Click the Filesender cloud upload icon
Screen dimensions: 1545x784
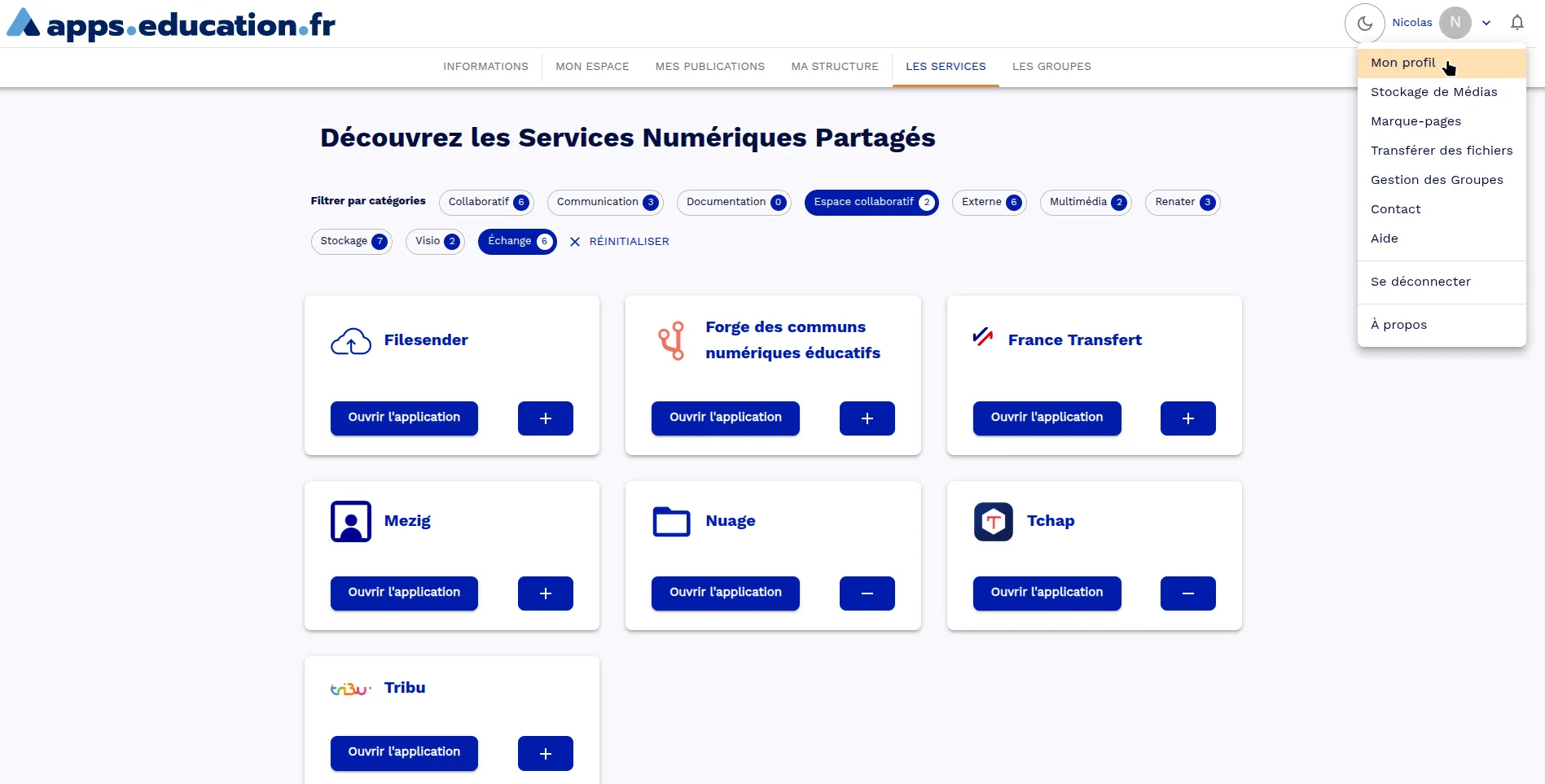[351, 341]
